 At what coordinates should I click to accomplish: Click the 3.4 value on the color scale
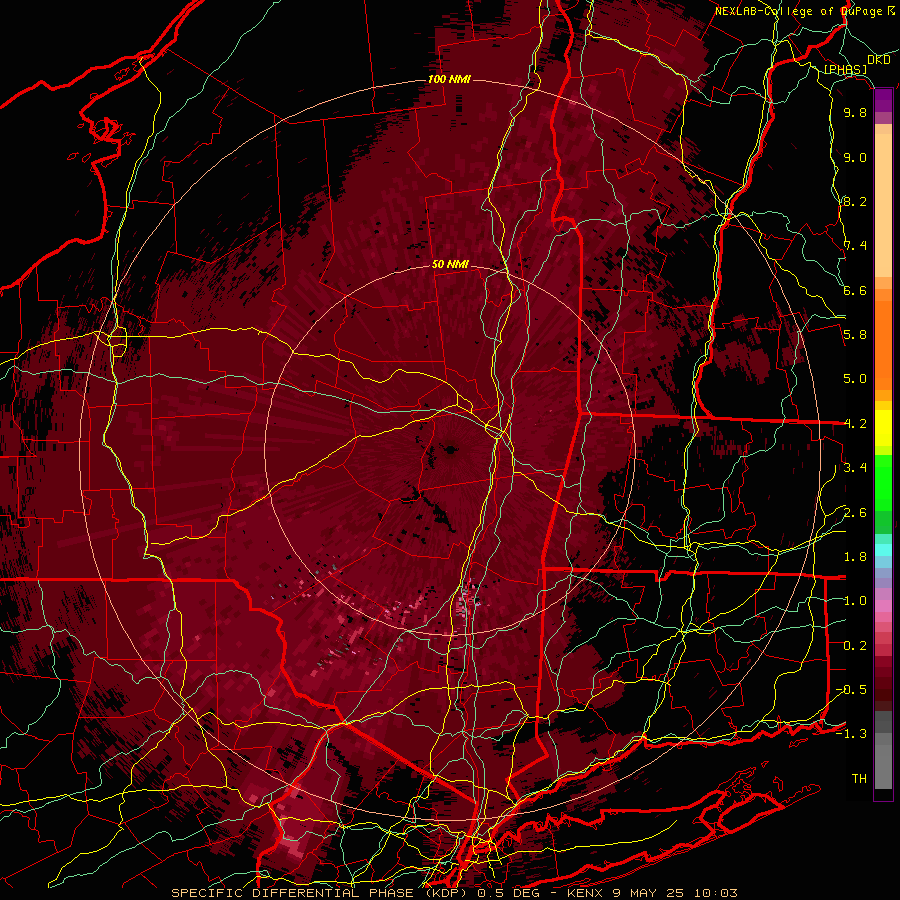click(x=855, y=468)
